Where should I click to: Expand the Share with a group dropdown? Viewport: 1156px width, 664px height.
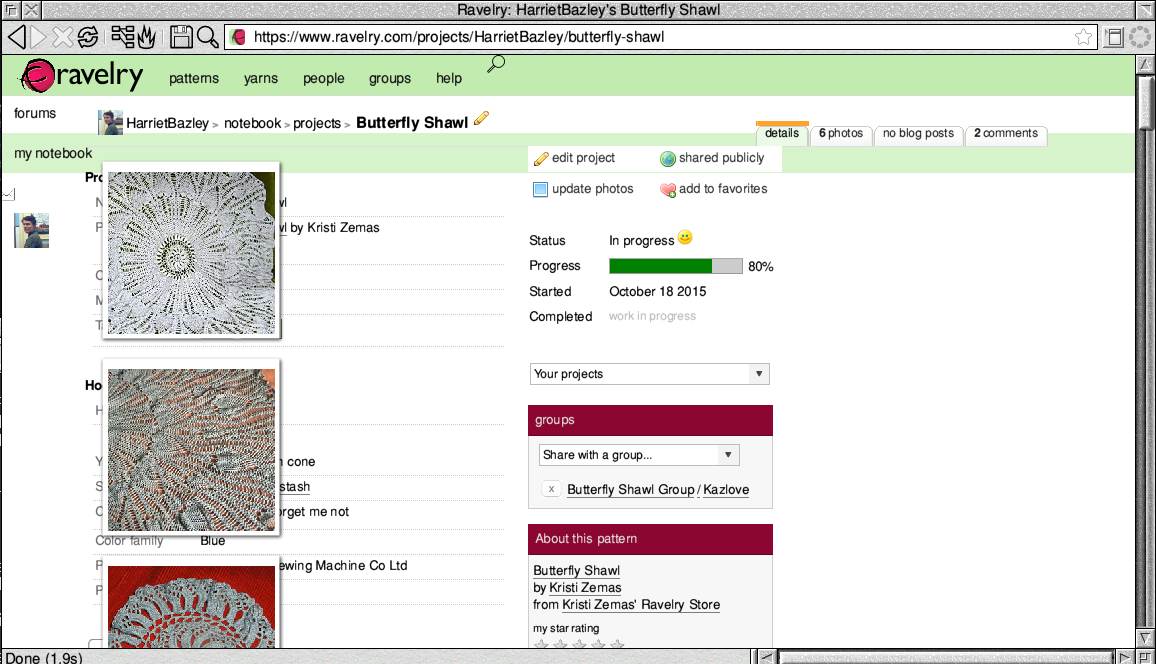click(639, 455)
